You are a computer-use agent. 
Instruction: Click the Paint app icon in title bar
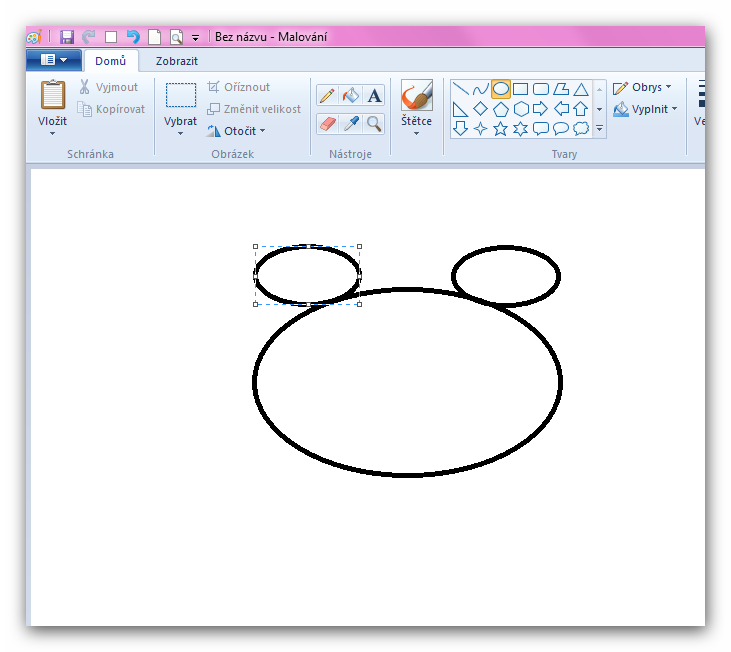coord(34,37)
